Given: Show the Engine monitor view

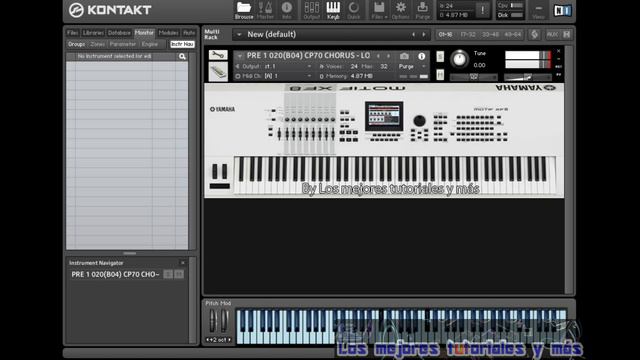Looking at the screenshot, I should pos(149,44).
